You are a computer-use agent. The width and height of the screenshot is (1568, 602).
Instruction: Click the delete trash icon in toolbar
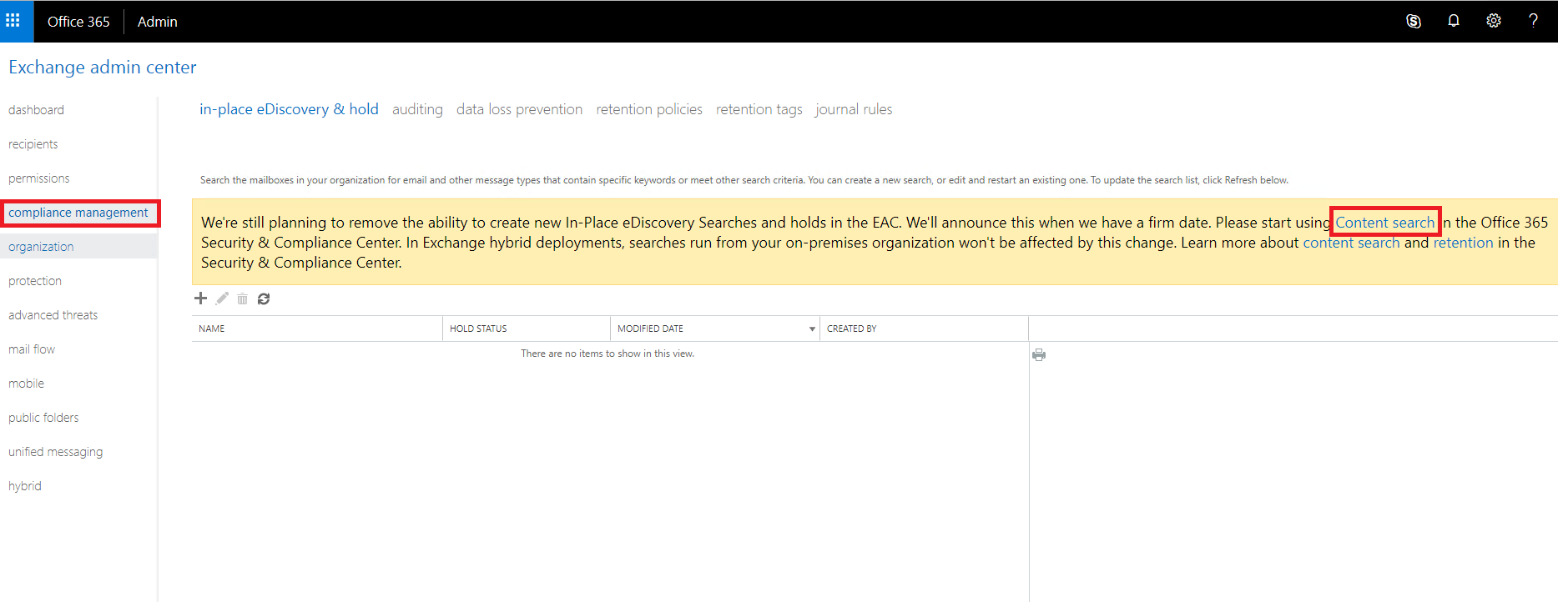[x=242, y=298]
